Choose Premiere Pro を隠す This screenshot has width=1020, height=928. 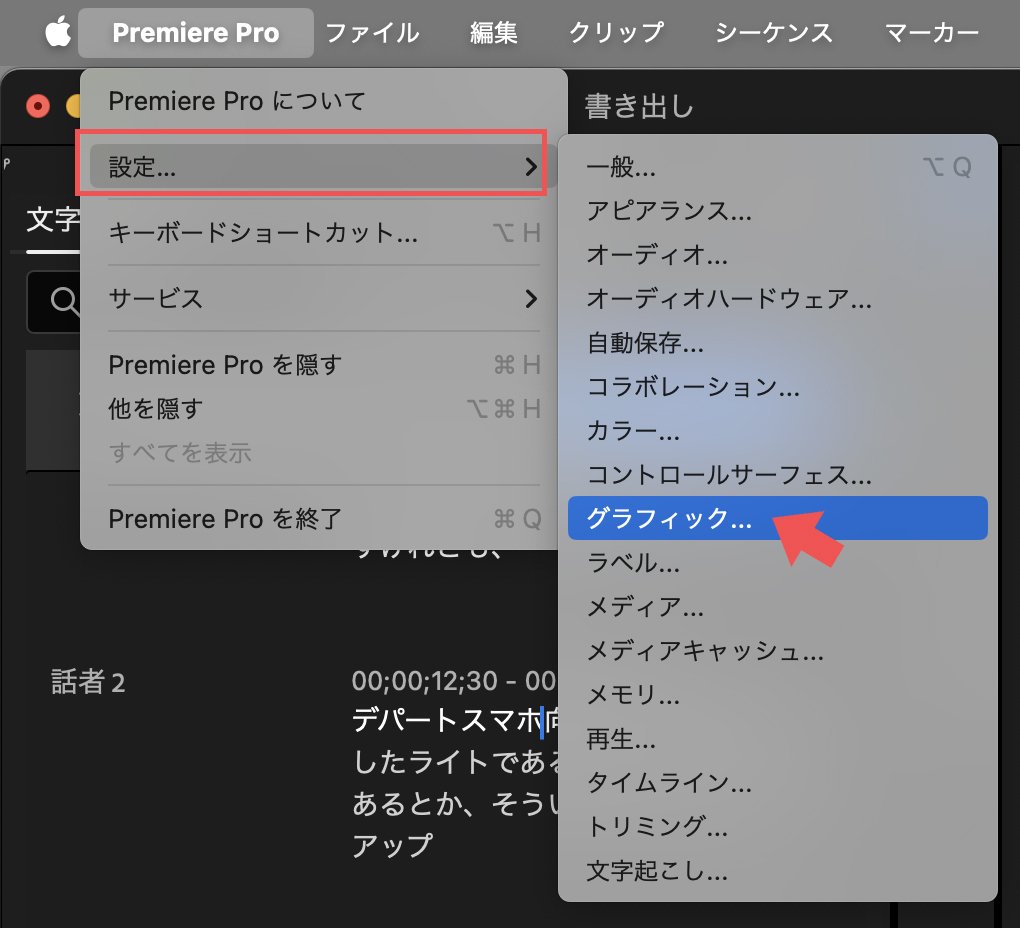[x=323, y=365]
